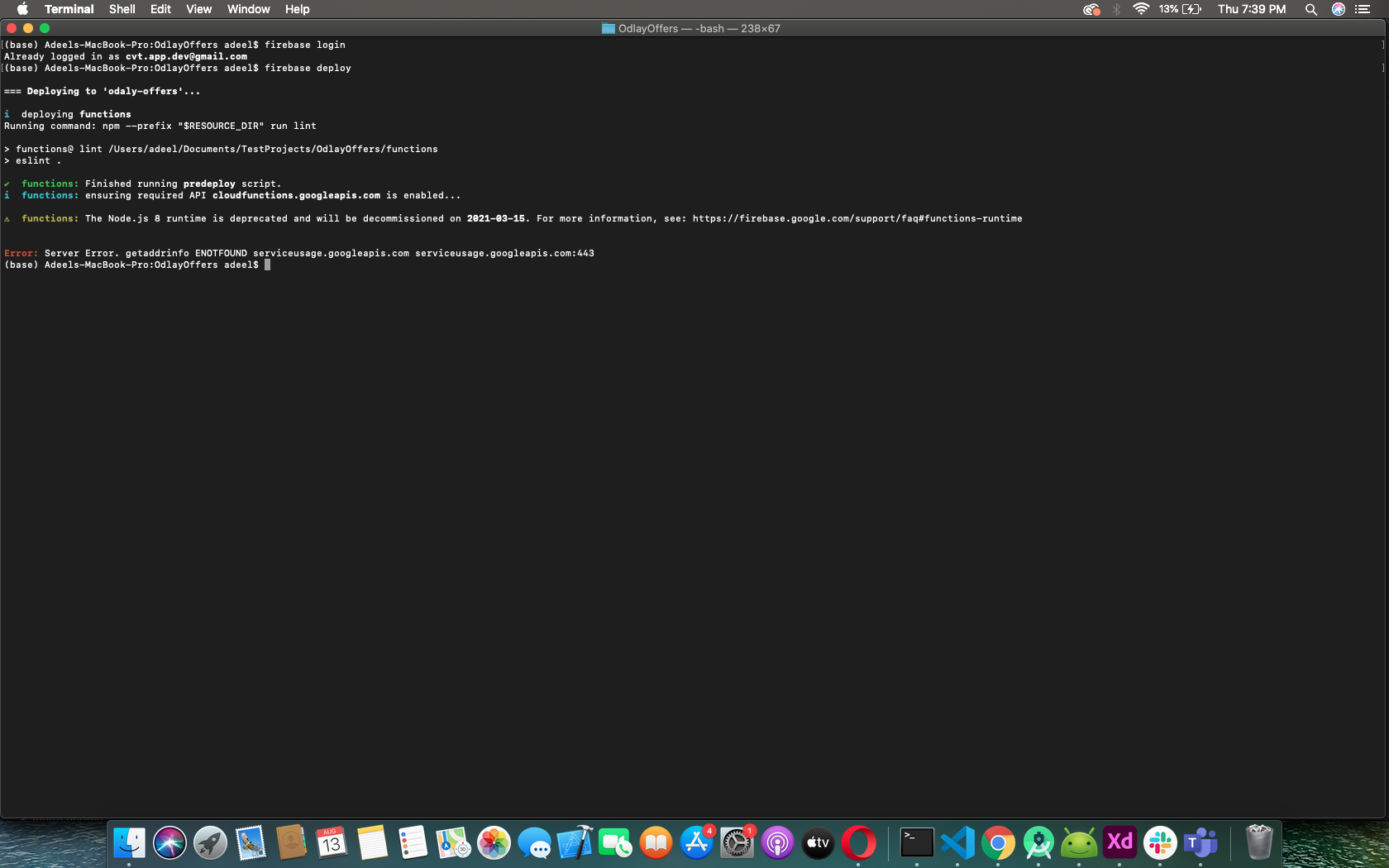Click the firebase.google.com support FAQ URL
This screenshot has width=1389, height=868.
857,219
